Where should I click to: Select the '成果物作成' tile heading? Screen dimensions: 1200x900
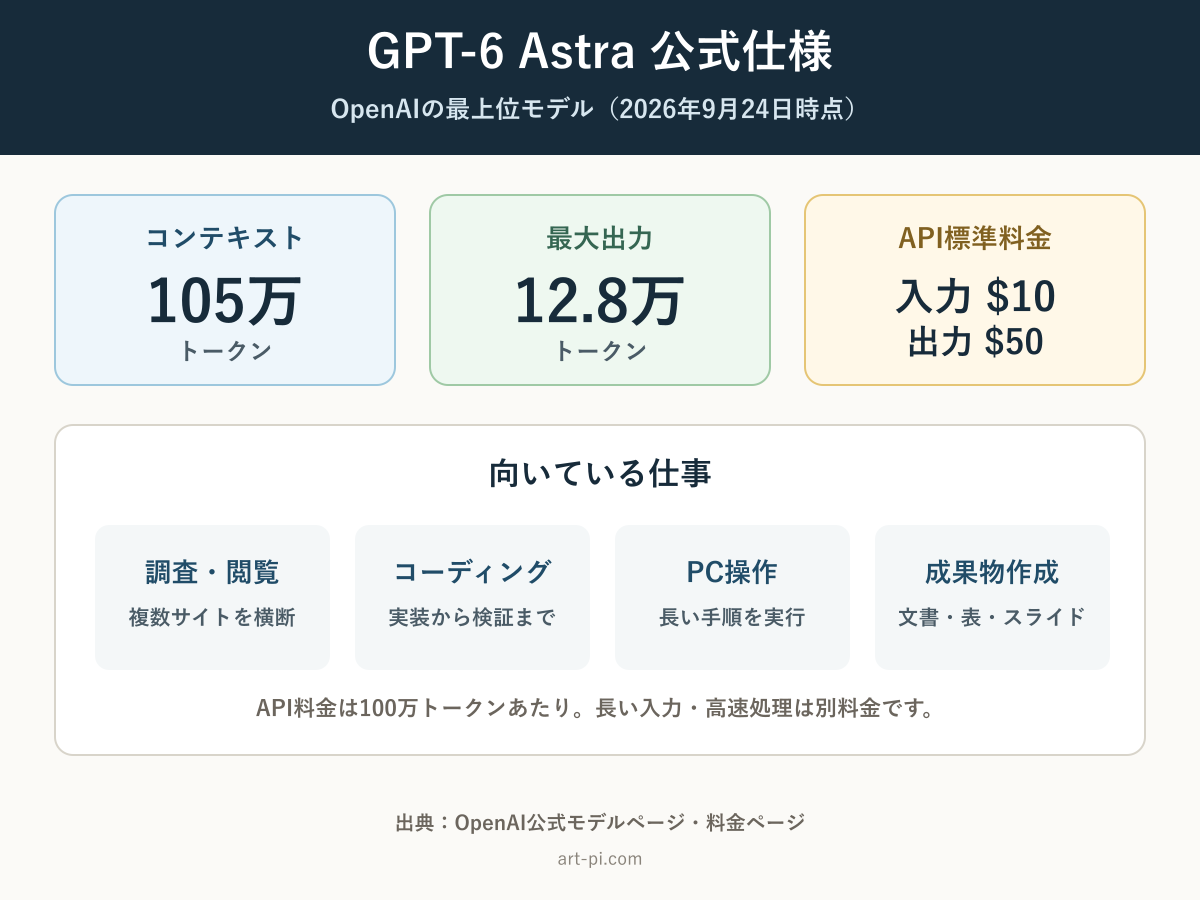click(x=992, y=572)
